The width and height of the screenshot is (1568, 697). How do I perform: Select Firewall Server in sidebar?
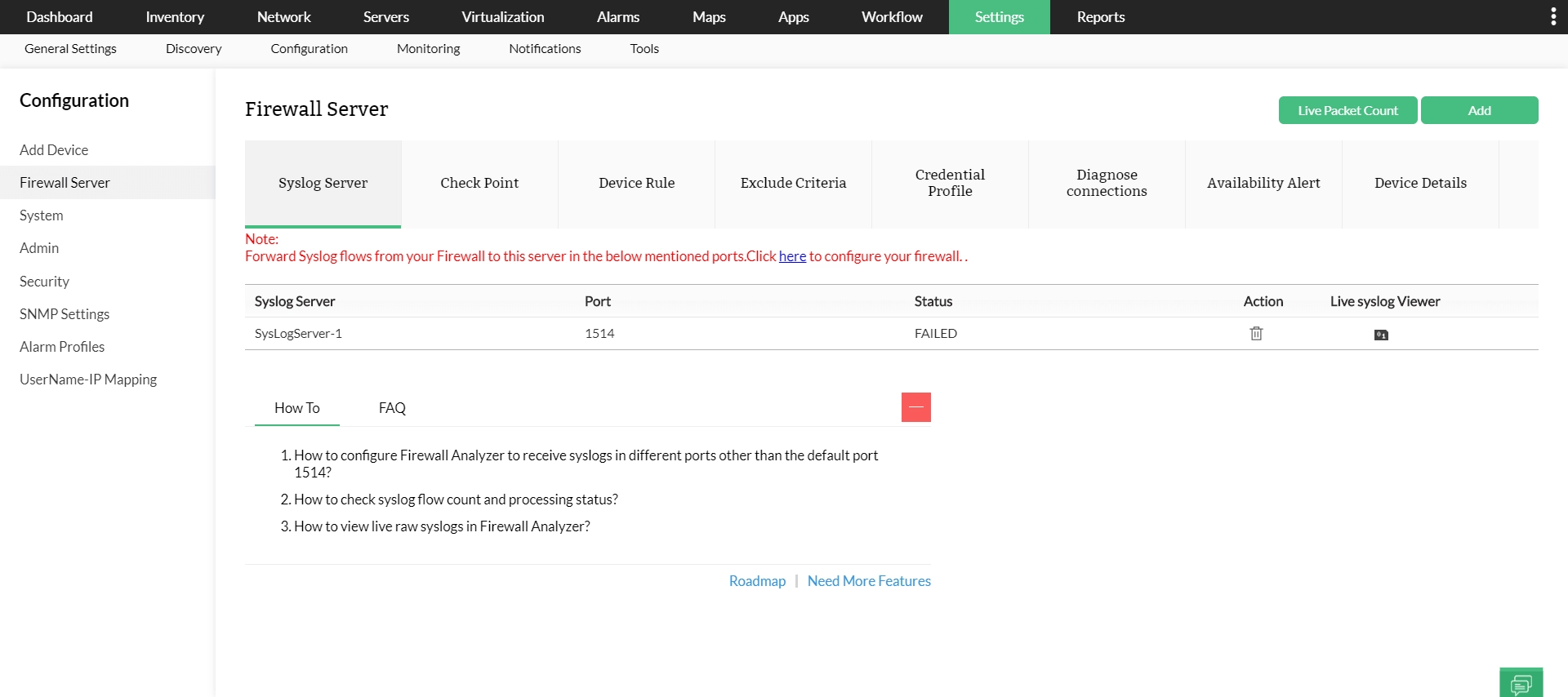[107, 183]
